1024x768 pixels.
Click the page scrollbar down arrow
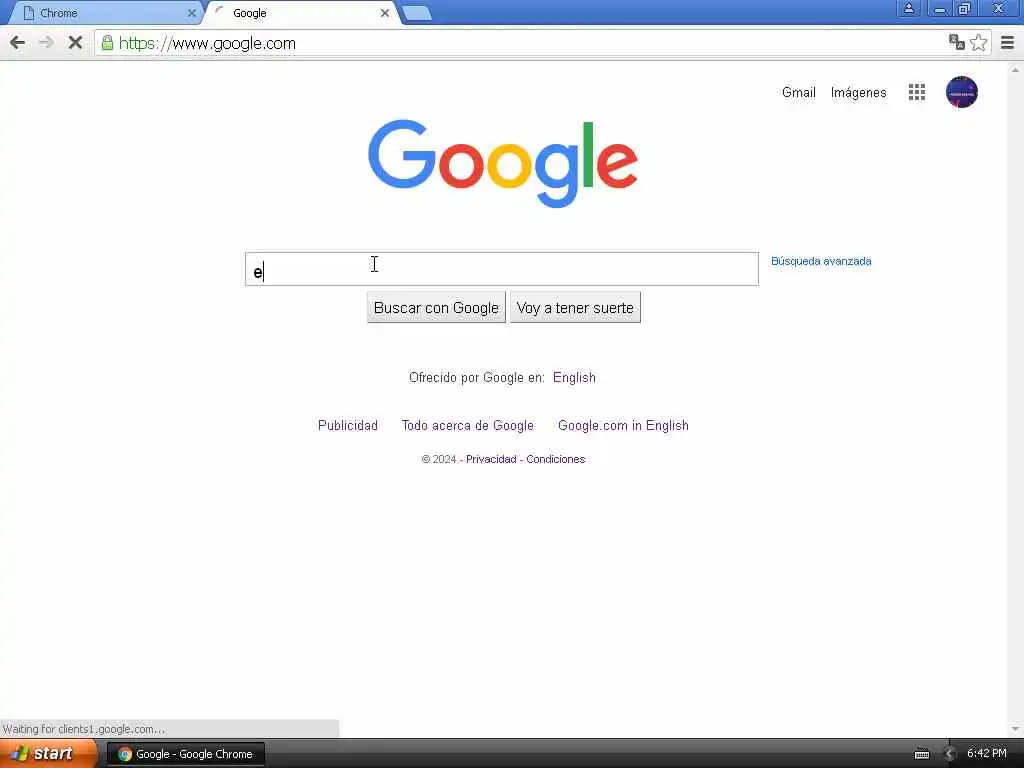click(x=1015, y=729)
